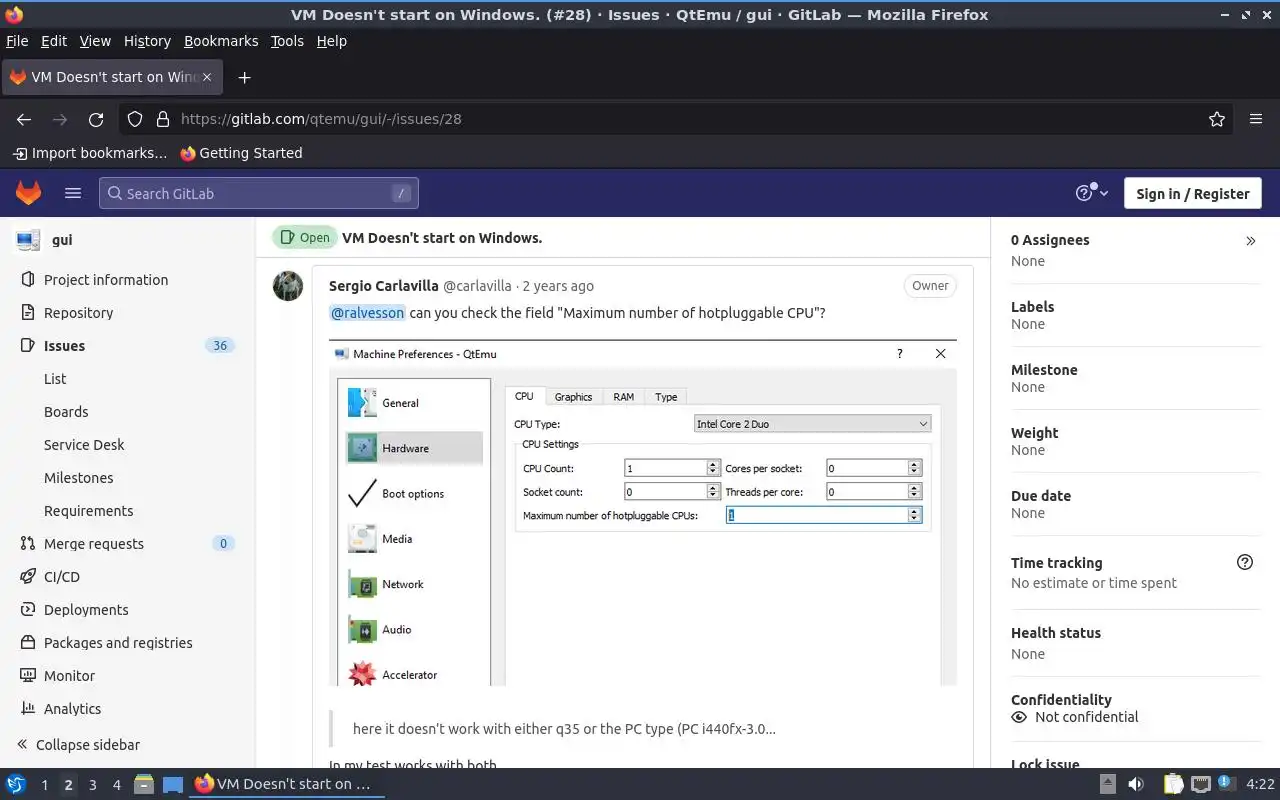1280x800 pixels.
Task: Click the site security padlock icon
Action: (x=163, y=119)
